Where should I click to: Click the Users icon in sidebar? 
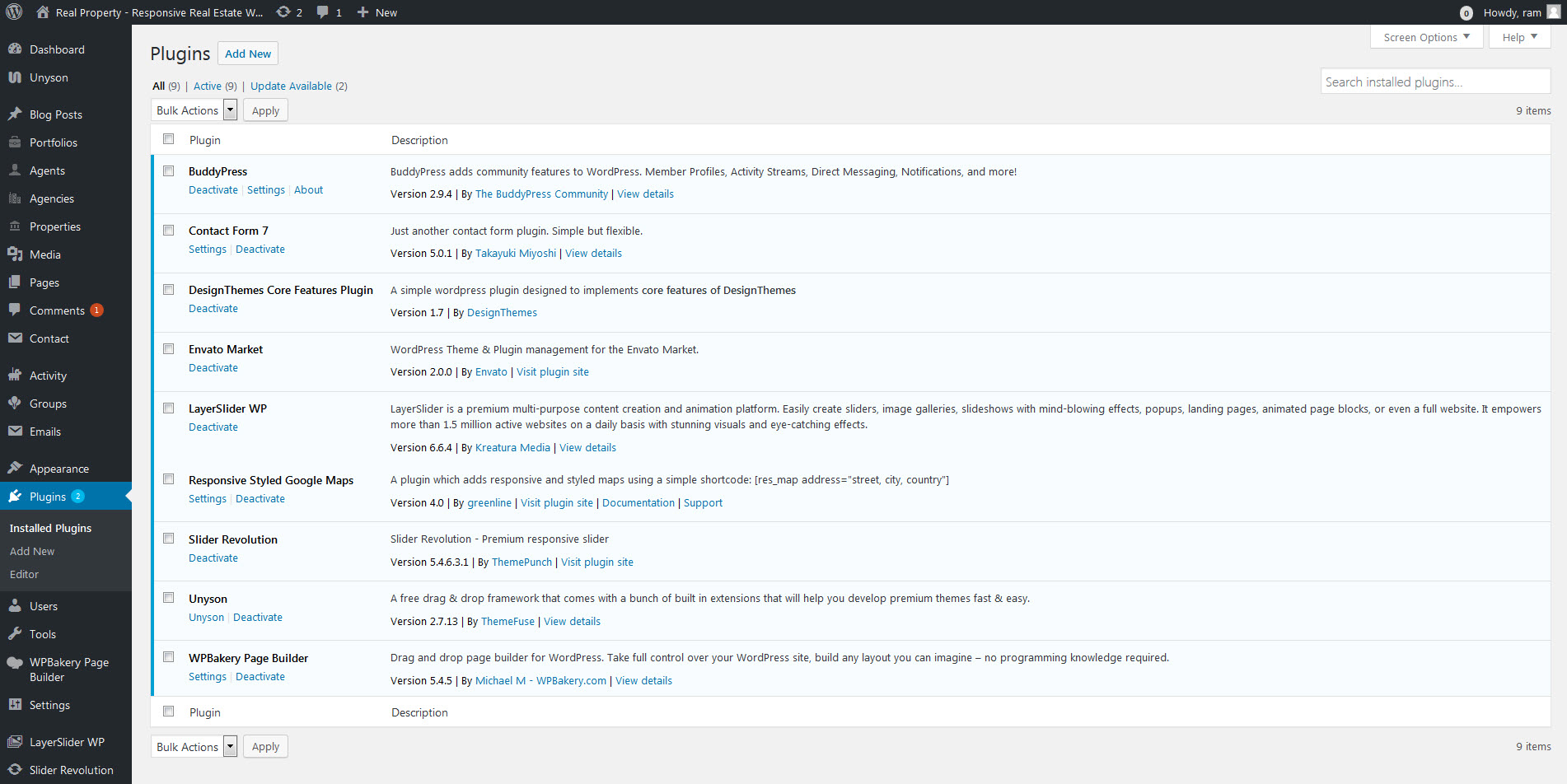point(15,606)
